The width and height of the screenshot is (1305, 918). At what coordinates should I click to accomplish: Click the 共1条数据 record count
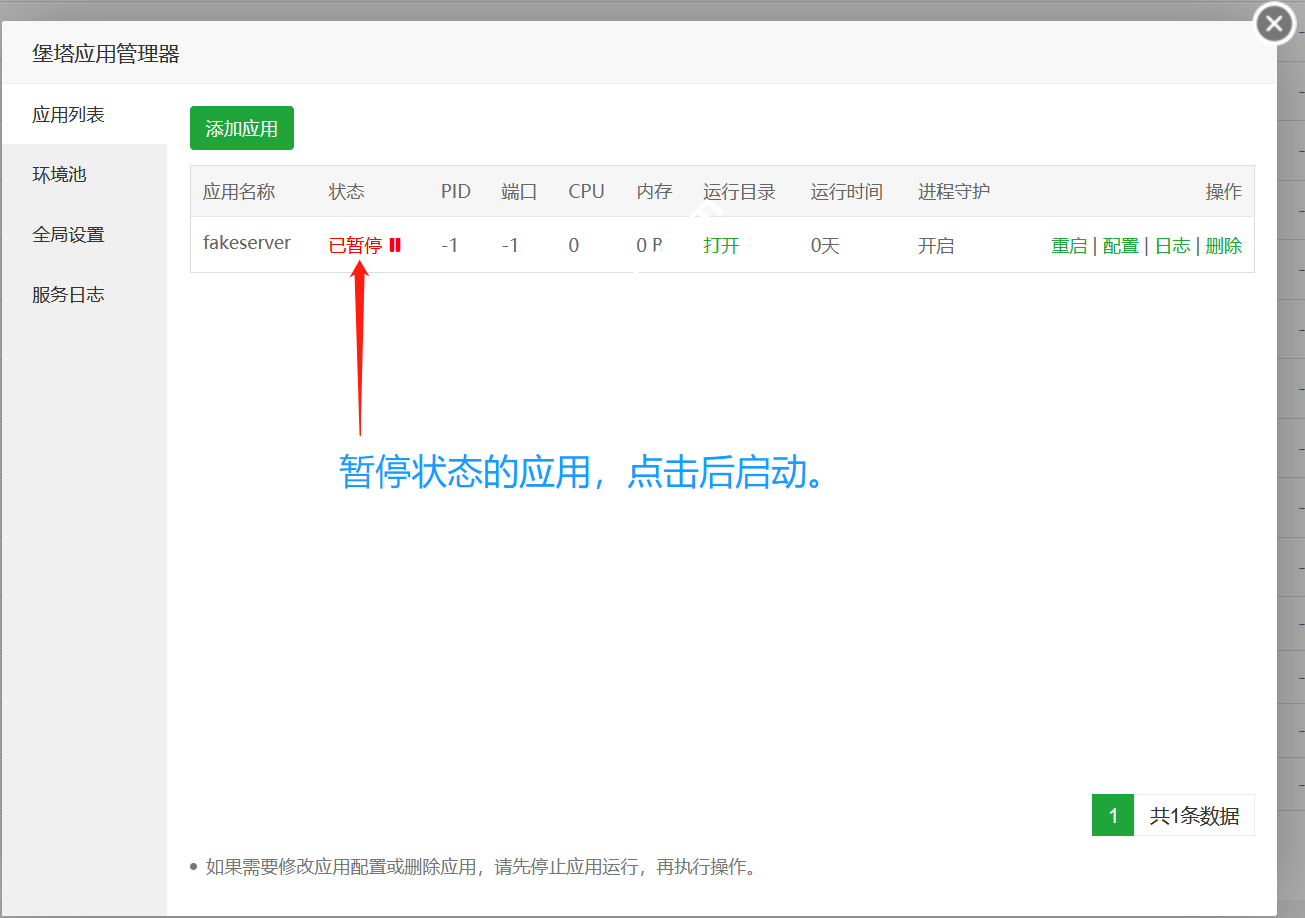[1194, 816]
